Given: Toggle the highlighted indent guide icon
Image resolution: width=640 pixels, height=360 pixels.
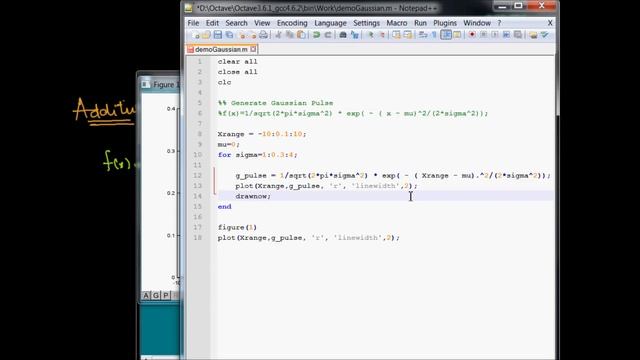Looking at the screenshot, I should 446,35.
